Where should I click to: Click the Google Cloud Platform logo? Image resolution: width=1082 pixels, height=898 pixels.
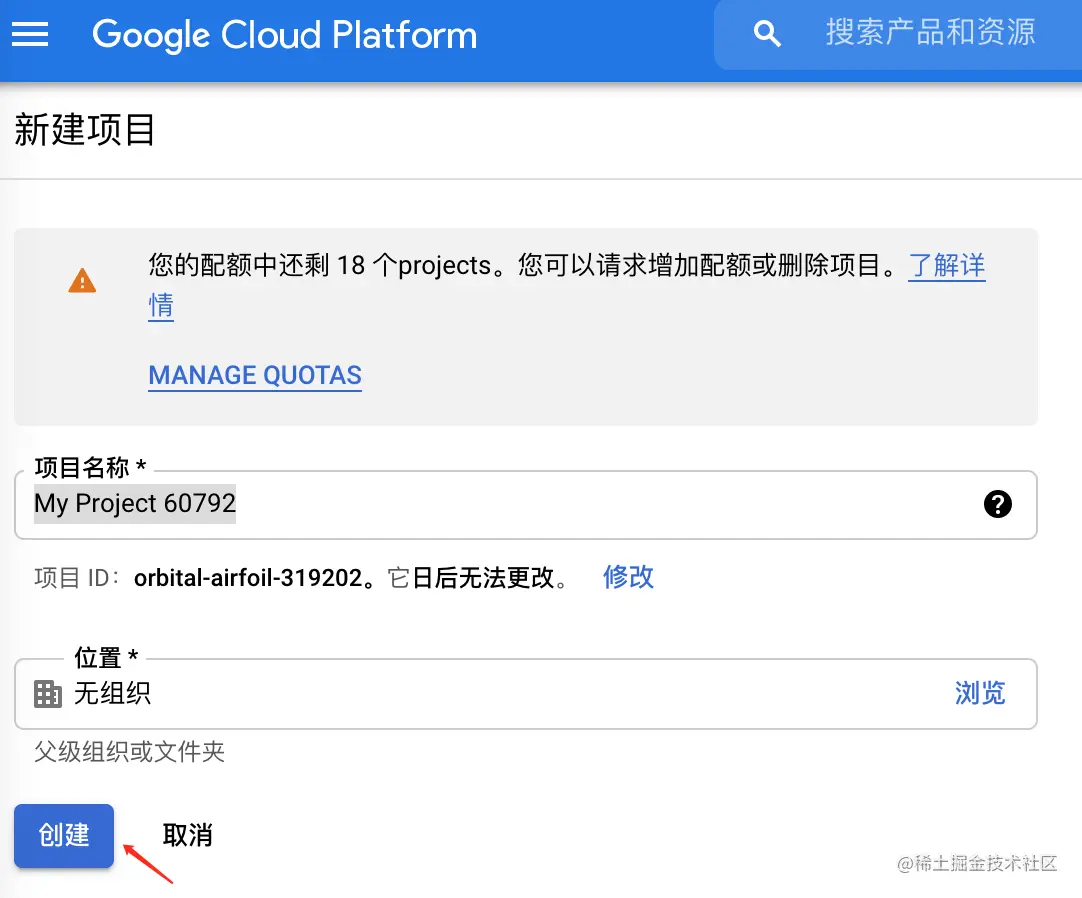(284, 35)
